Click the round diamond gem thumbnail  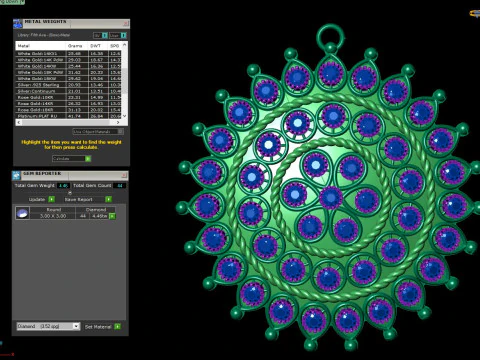22,213
